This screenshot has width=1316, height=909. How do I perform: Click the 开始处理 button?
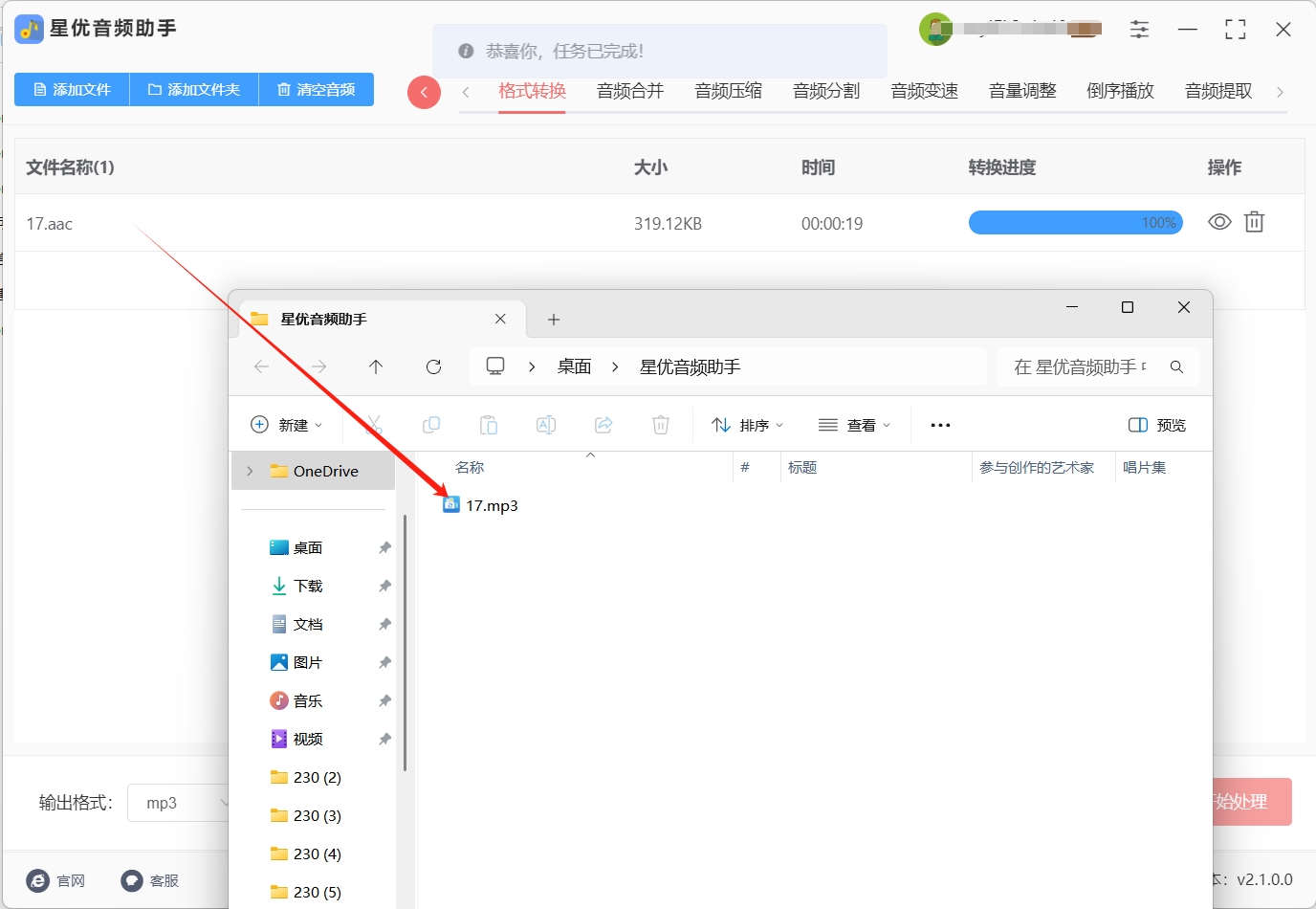coord(1252,802)
